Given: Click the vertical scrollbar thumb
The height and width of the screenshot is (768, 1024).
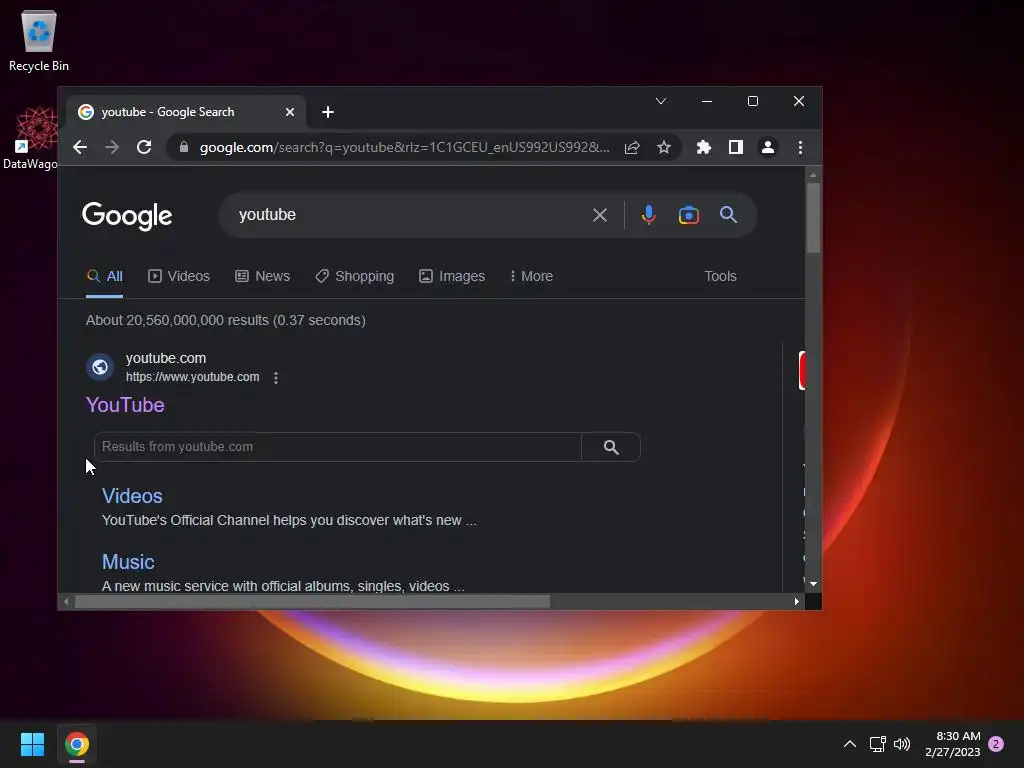Looking at the screenshot, I should click(x=813, y=218).
